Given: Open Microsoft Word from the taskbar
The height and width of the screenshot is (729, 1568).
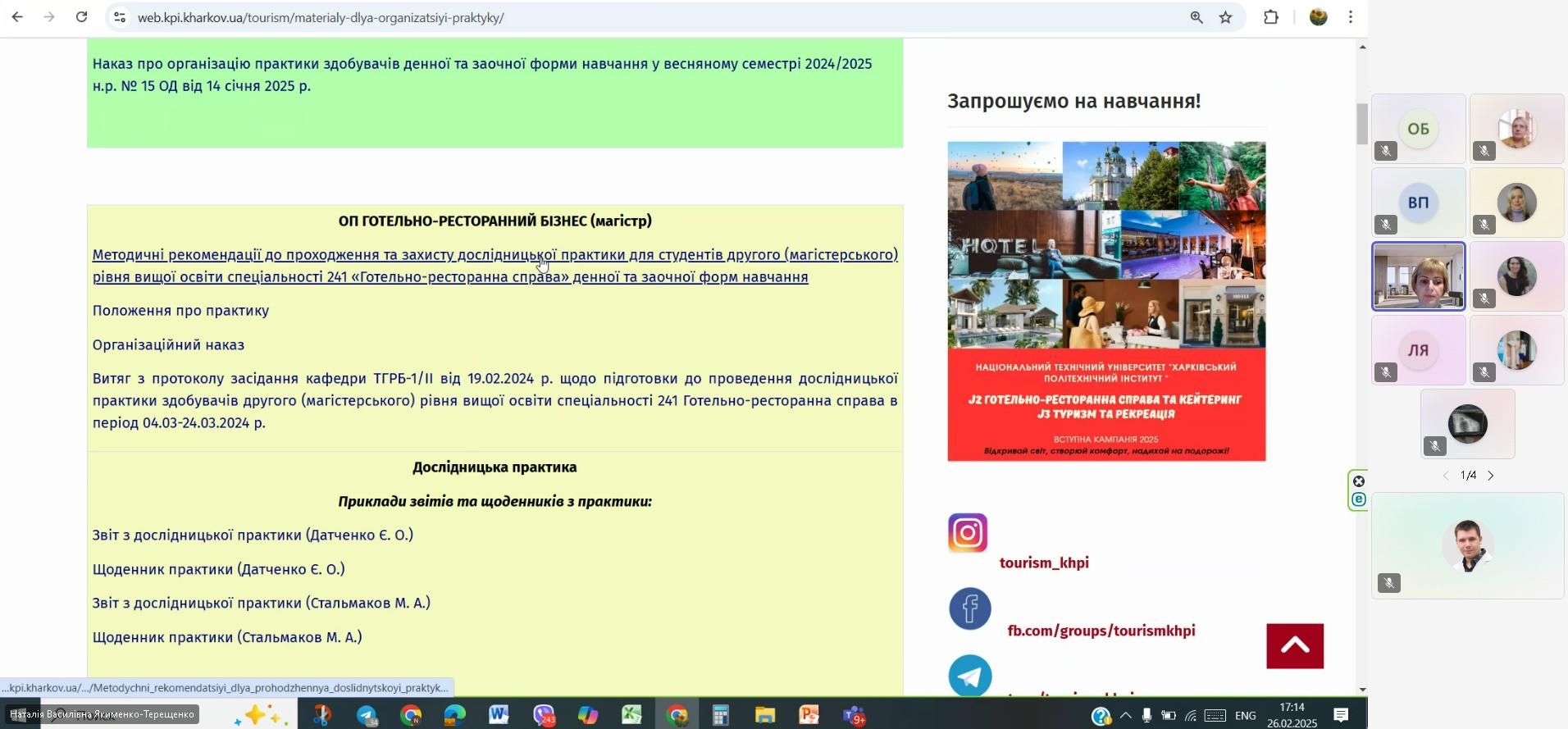Looking at the screenshot, I should (499, 716).
